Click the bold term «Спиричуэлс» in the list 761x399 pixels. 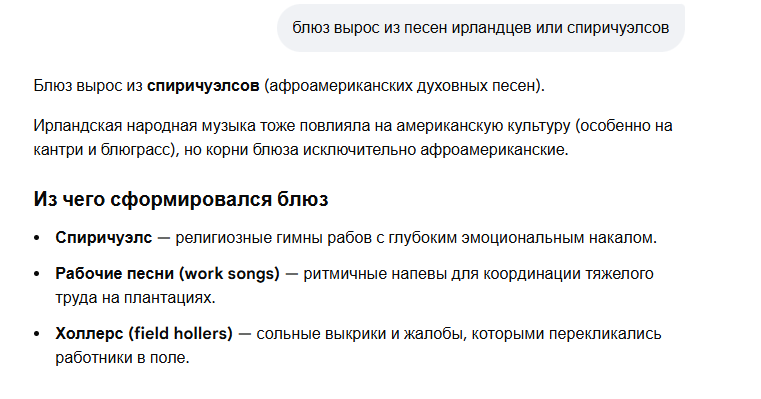pyautogui.click(x=103, y=238)
